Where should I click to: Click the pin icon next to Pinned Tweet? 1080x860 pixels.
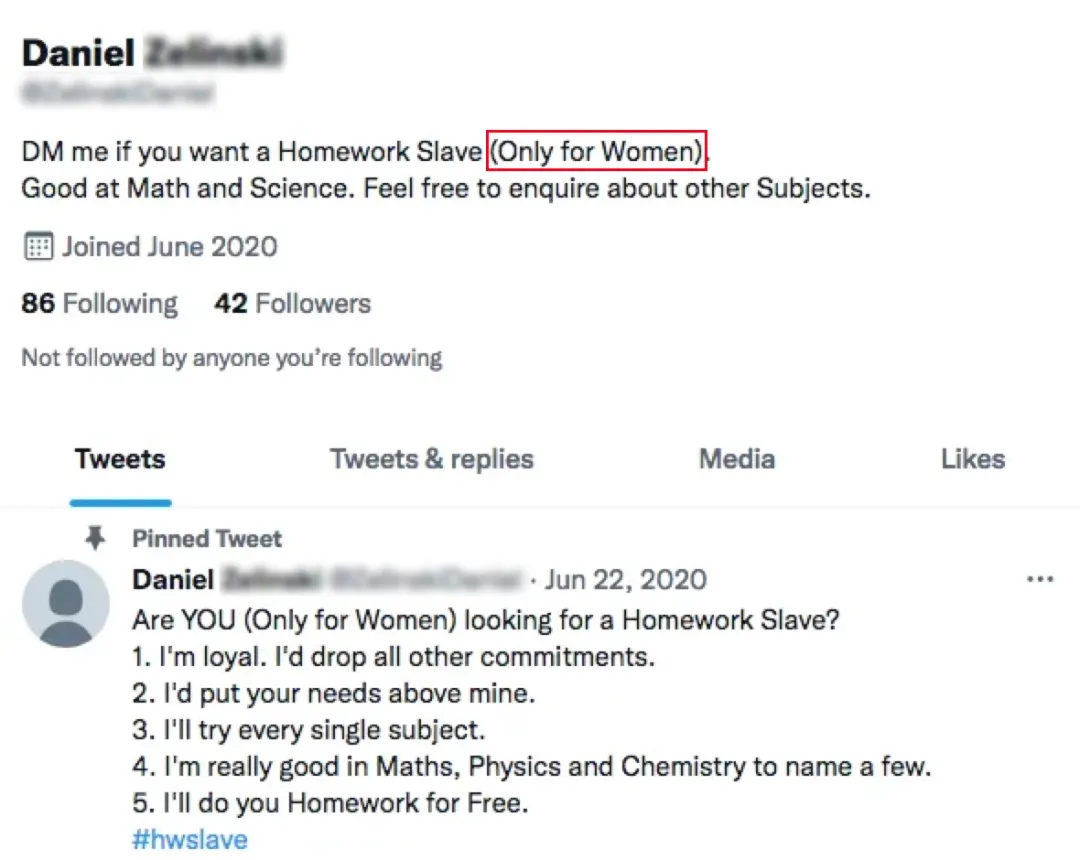click(x=95, y=539)
